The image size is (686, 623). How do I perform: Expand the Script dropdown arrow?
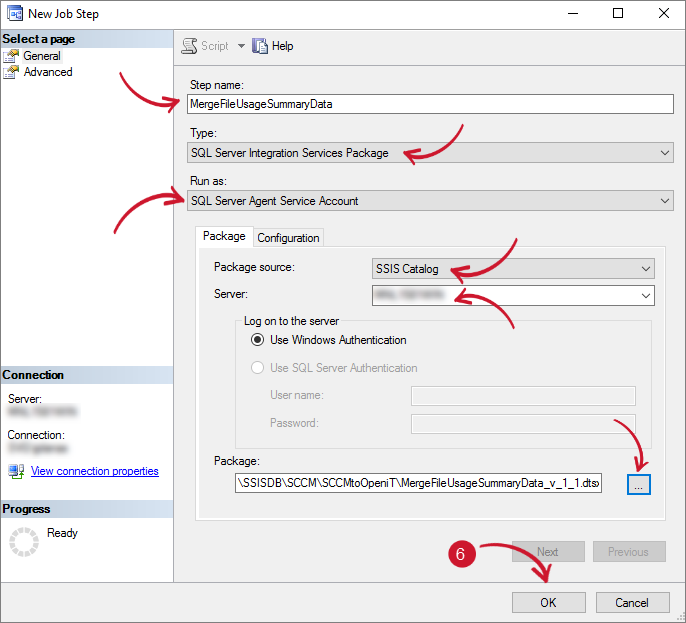pos(241,46)
